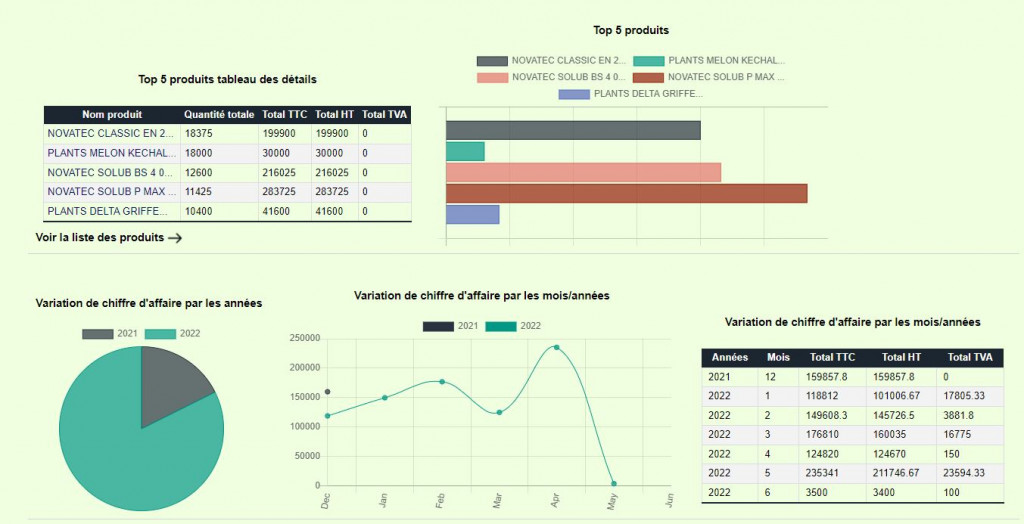Click the May data point near zero
The height and width of the screenshot is (524, 1024).
(613, 484)
